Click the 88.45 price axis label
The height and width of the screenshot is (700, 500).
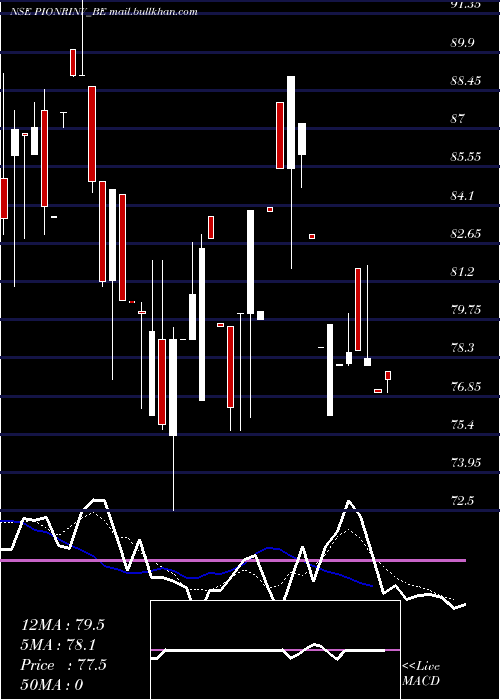pyautogui.click(x=466, y=81)
